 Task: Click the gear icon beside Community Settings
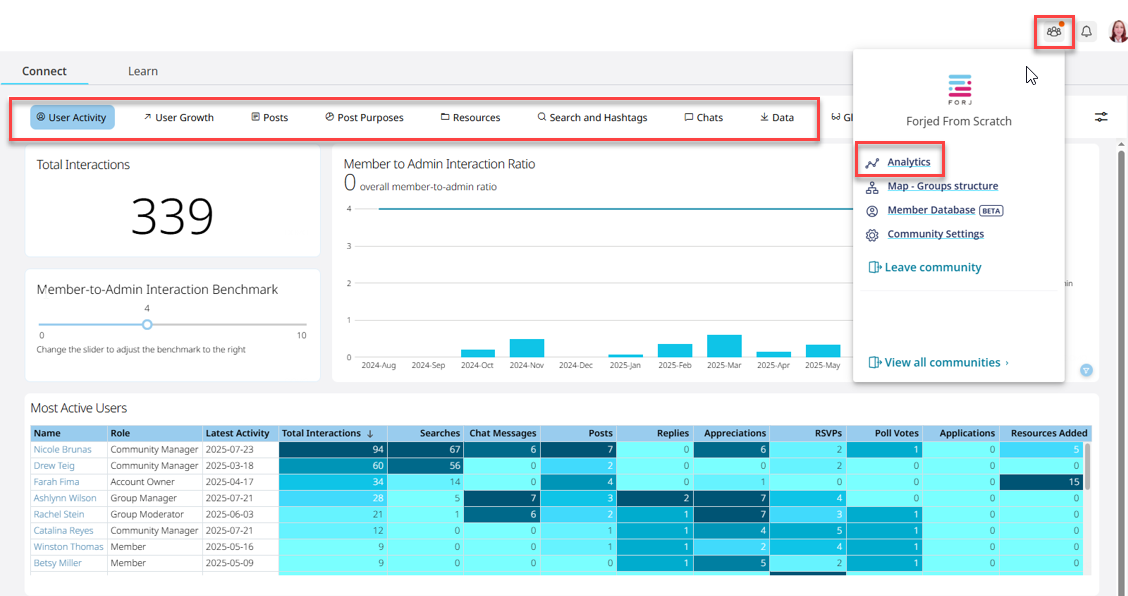tap(872, 235)
